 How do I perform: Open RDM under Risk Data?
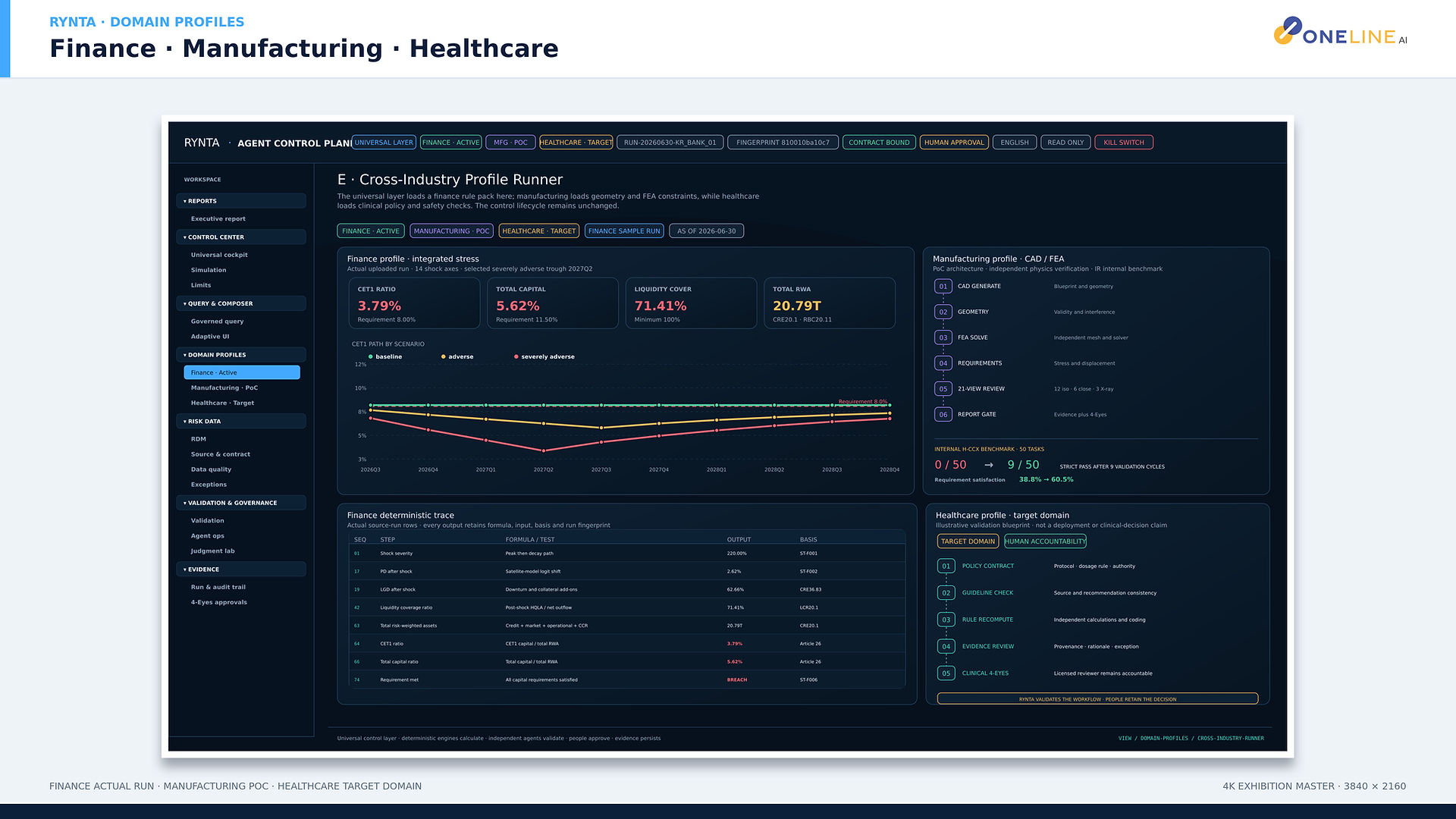(x=199, y=439)
